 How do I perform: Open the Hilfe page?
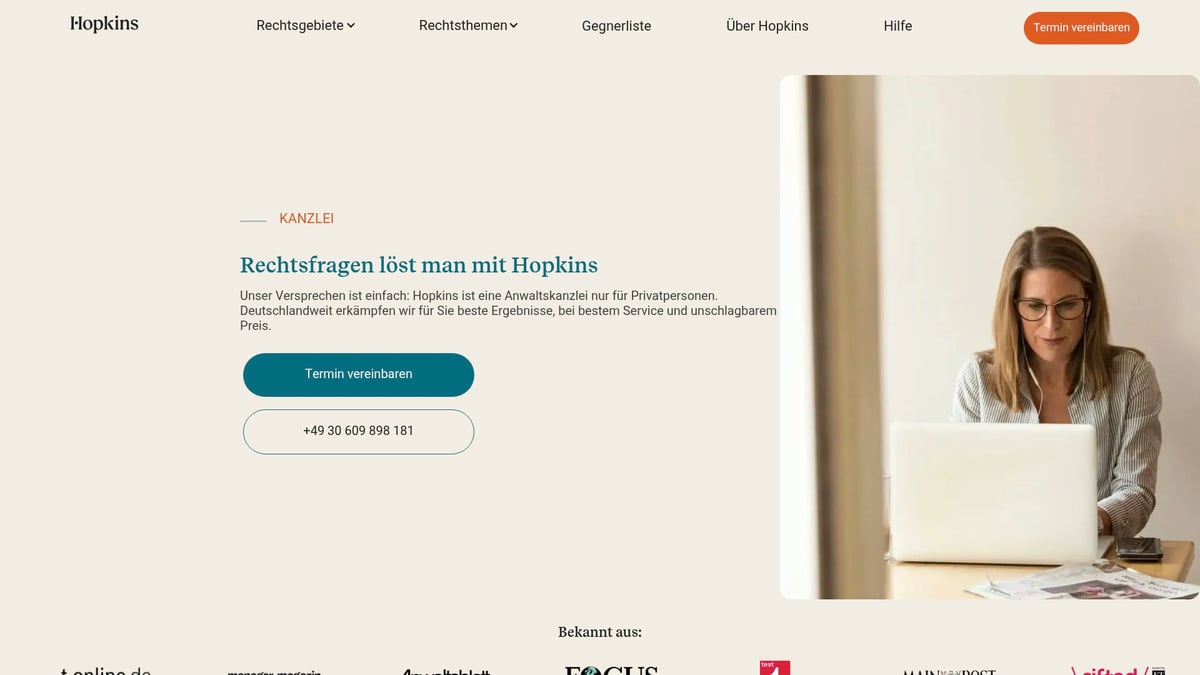coord(898,26)
